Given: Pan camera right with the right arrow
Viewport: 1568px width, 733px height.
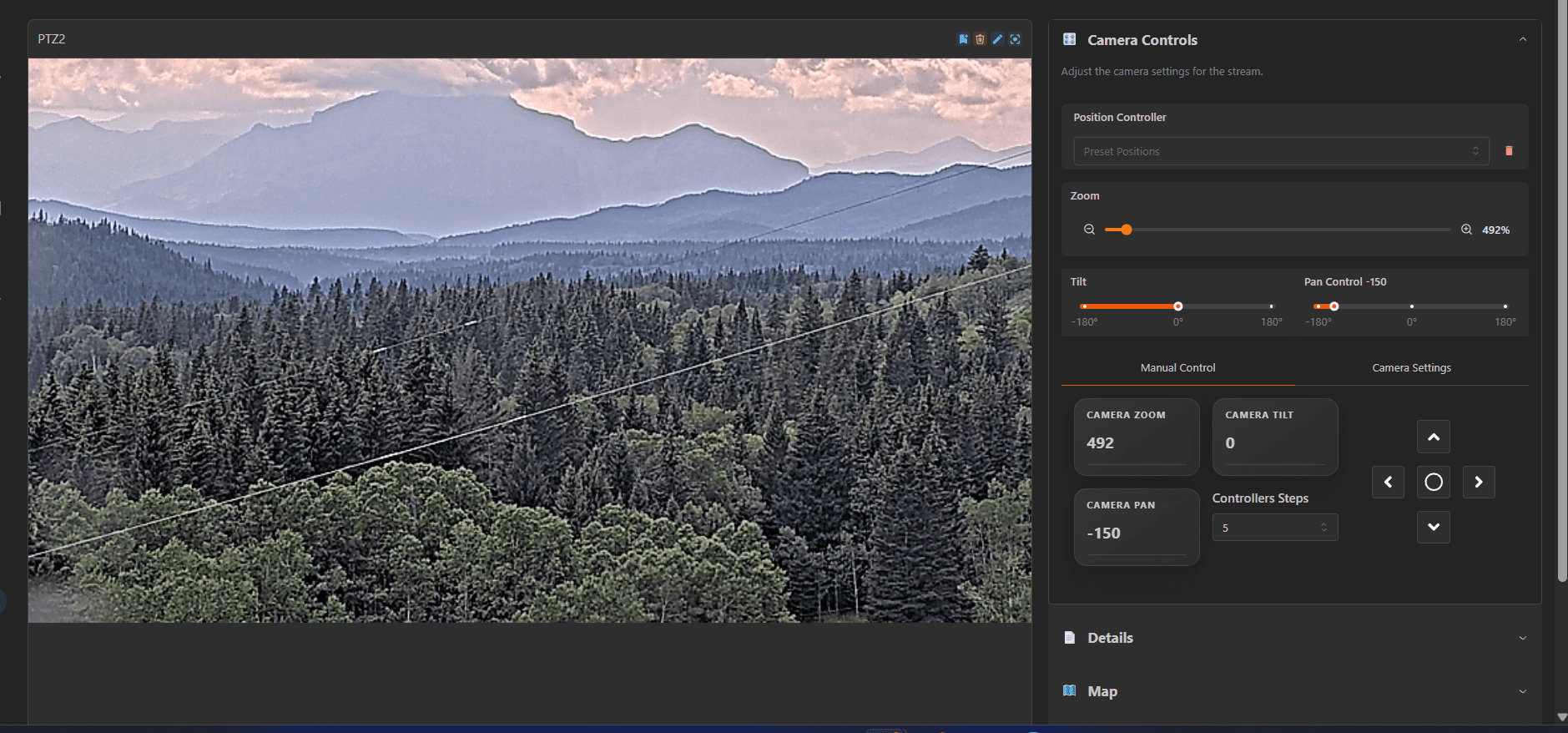Looking at the screenshot, I should coord(1479,482).
